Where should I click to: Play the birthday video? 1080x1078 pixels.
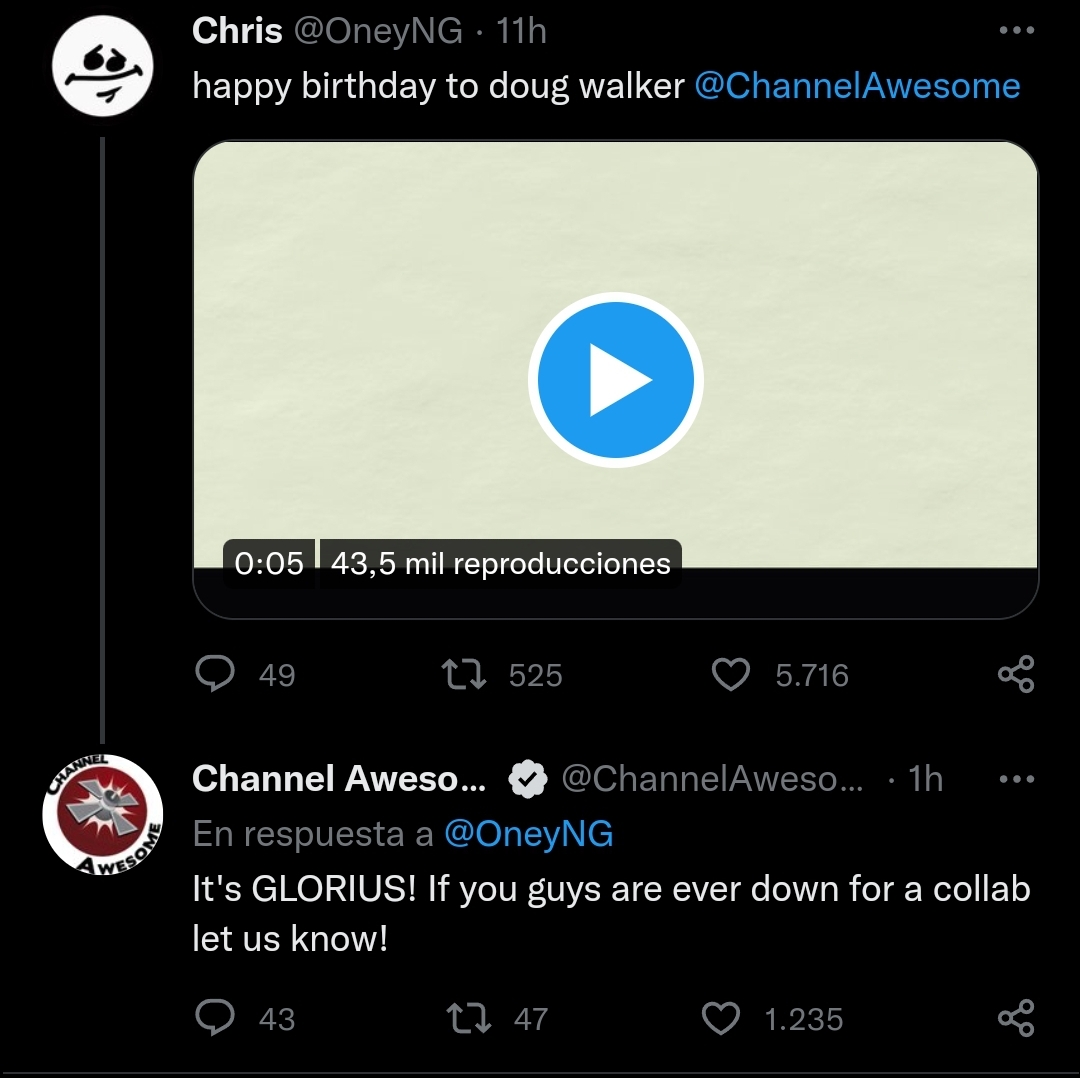[615, 380]
